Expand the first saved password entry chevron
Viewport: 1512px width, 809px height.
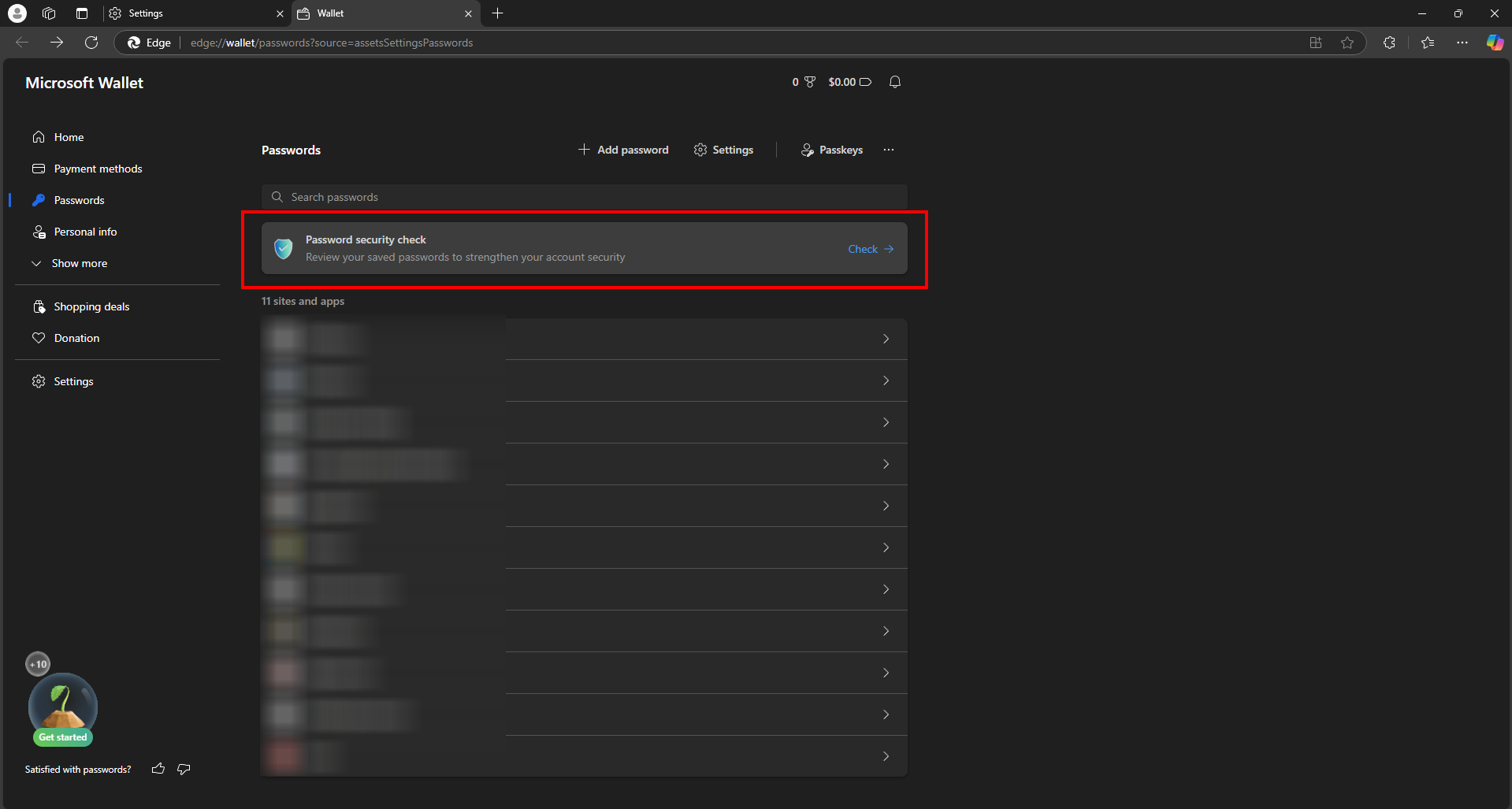coord(886,339)
